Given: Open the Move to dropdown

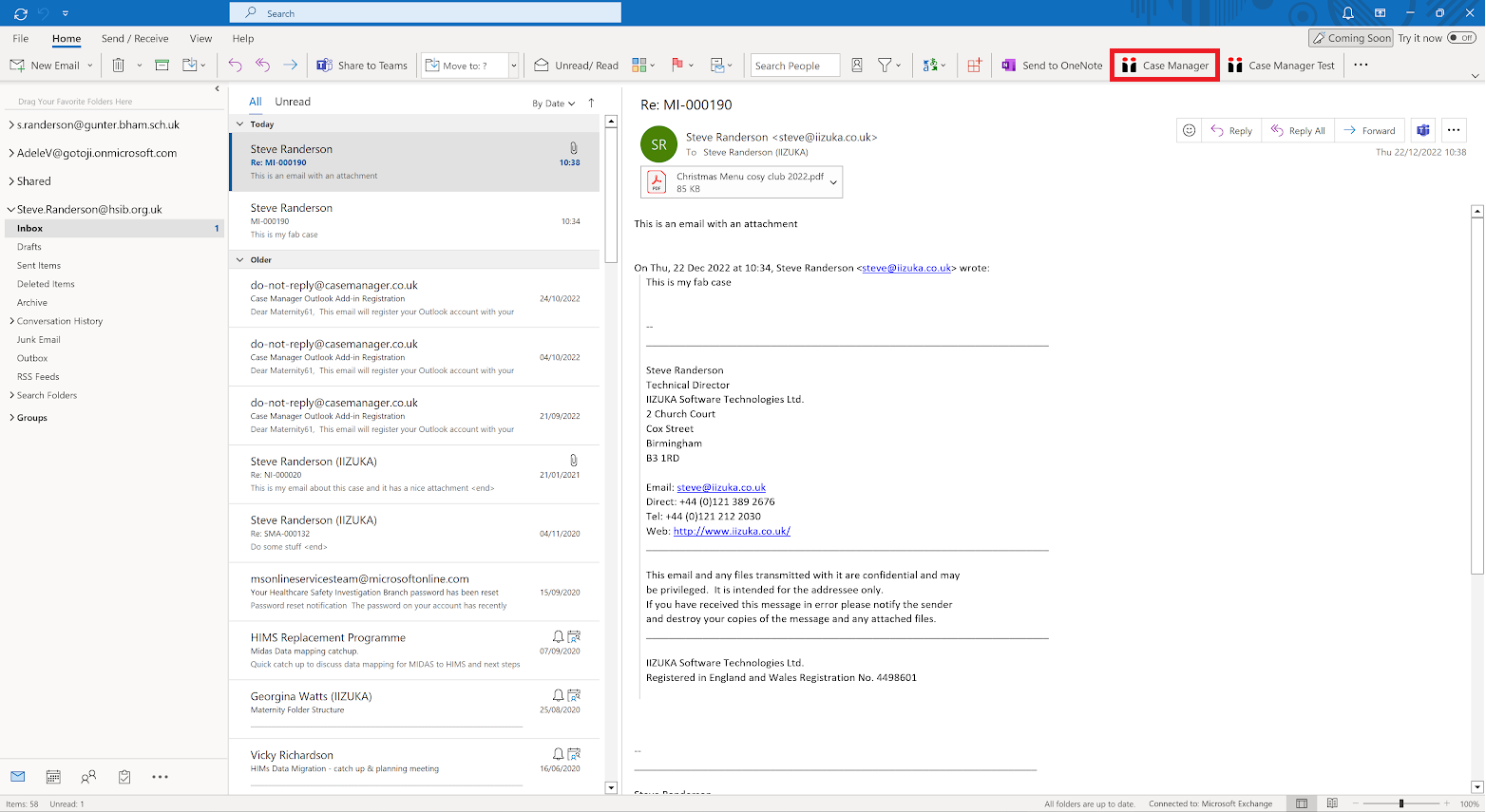Looking at the screenshot, I should [514, 66].
